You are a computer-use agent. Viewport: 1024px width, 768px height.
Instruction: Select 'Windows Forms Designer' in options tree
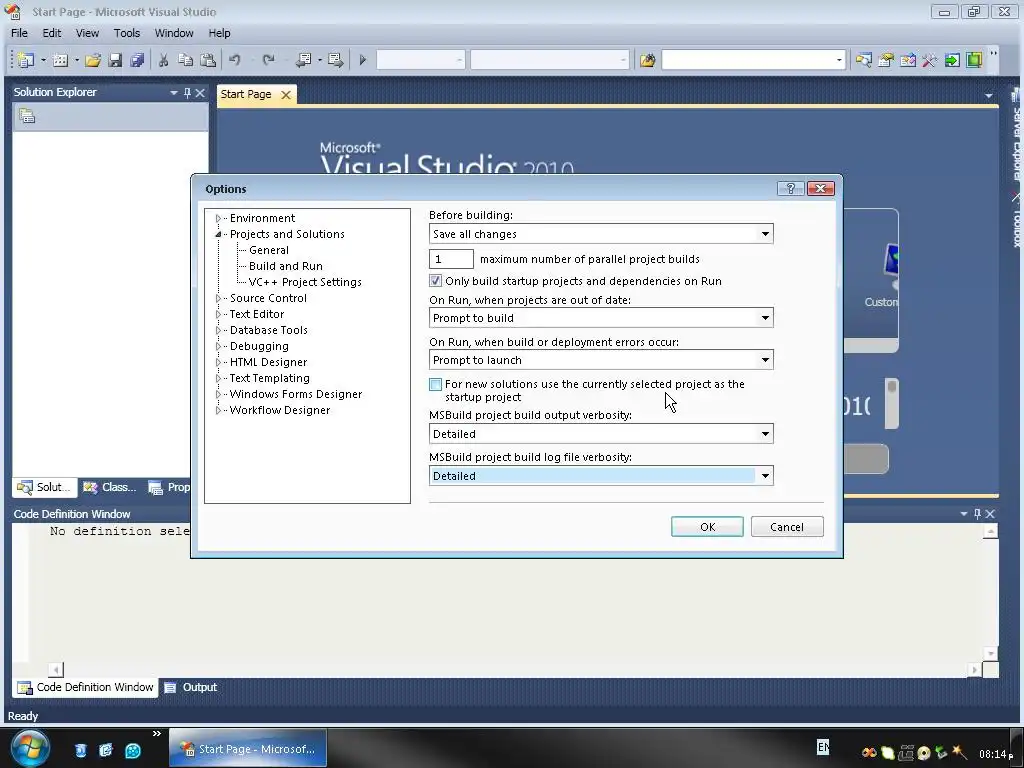coord(295,394)
